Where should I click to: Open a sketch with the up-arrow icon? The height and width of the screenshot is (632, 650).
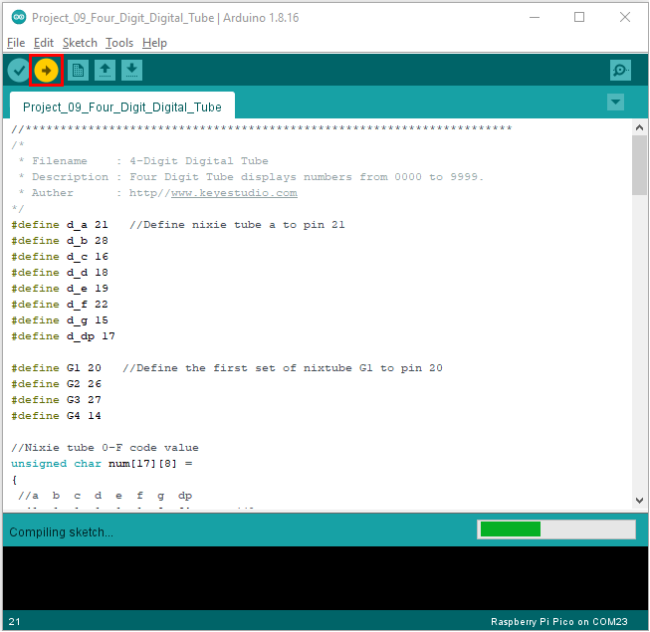pos(105,70)
